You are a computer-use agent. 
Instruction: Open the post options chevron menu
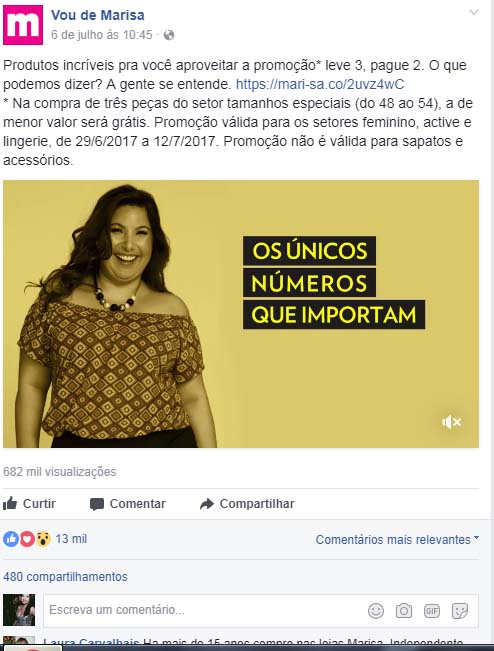[x=474, y=12]
